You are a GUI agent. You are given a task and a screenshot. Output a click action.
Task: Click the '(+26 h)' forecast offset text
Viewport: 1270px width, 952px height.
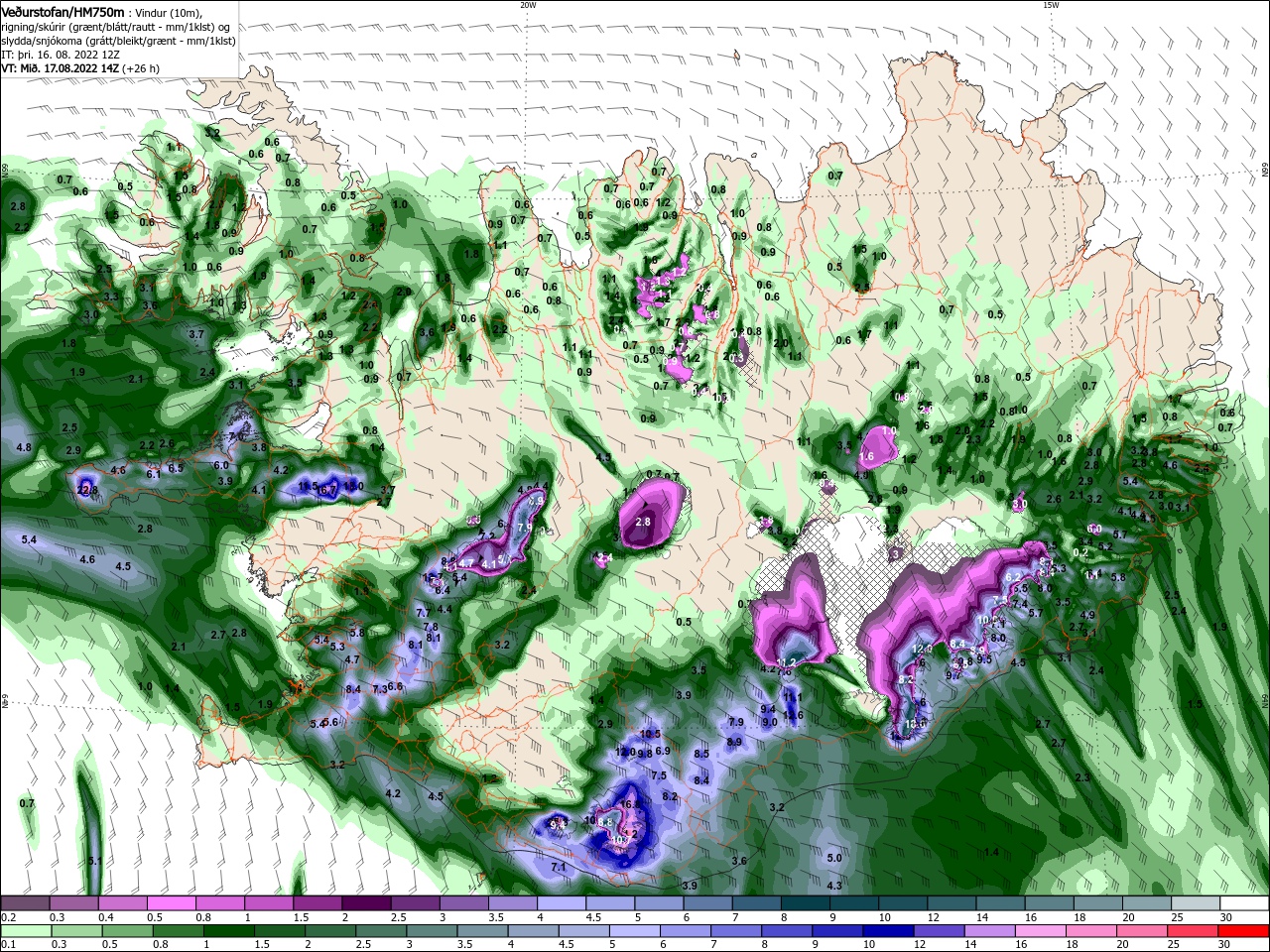point(141,68)
